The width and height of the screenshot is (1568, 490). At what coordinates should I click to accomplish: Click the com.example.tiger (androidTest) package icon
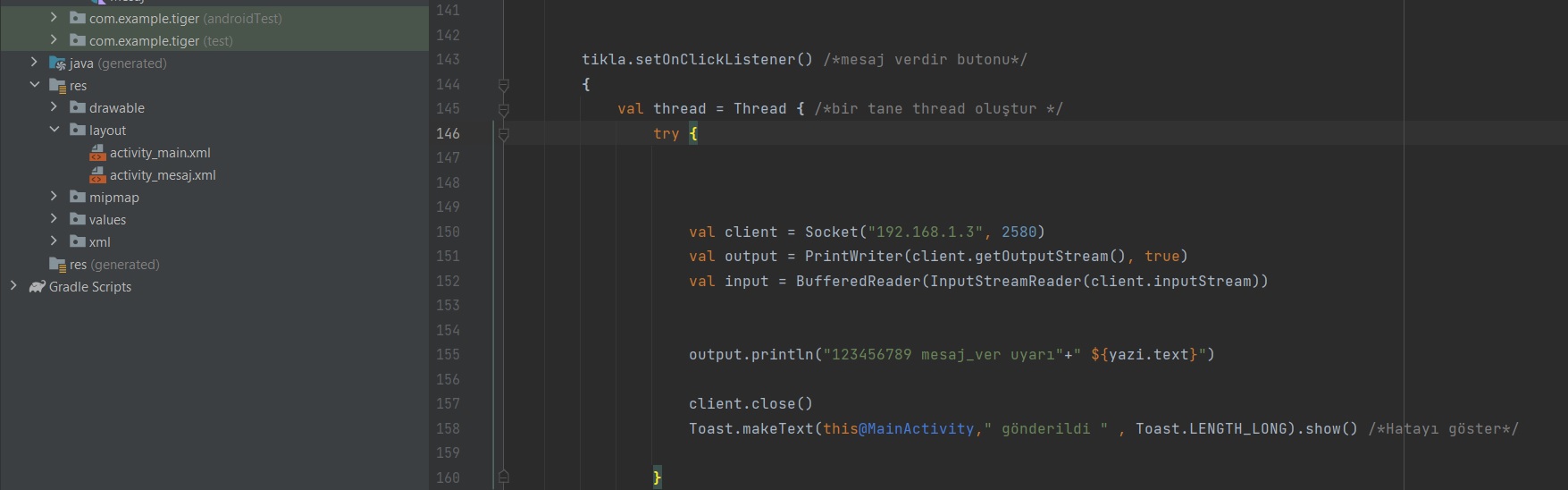coord(78,18)
